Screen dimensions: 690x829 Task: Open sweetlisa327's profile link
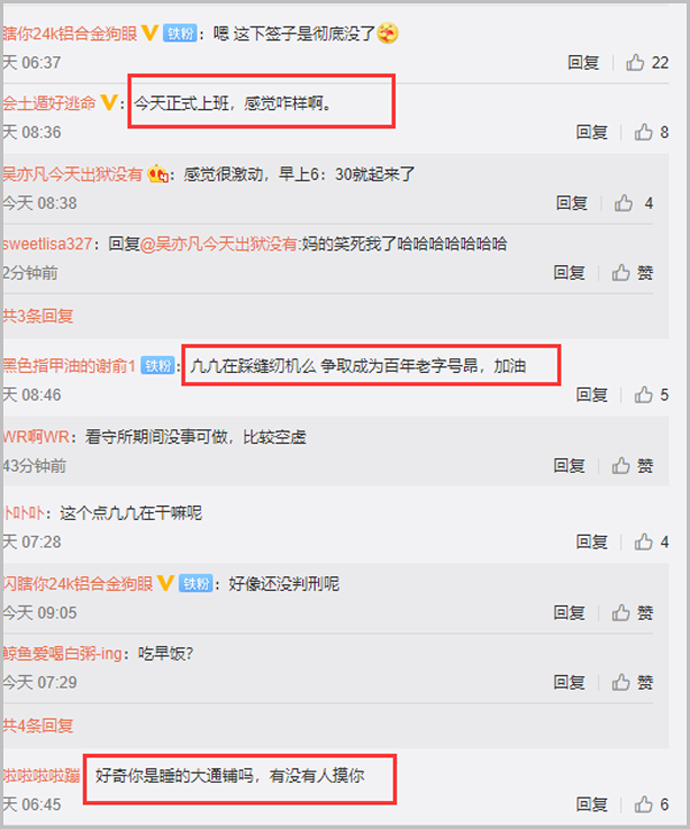click(48, 244)
